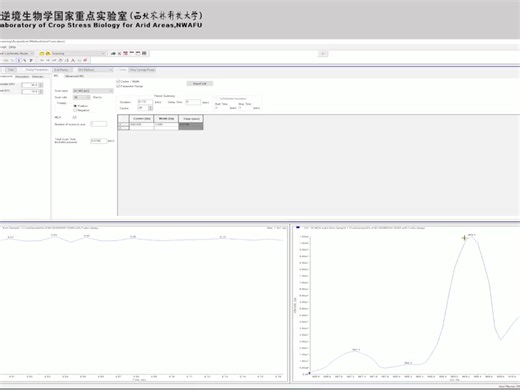Click the Delay Time input field
Screen dimensions: 520x390
tap(193, 102)
